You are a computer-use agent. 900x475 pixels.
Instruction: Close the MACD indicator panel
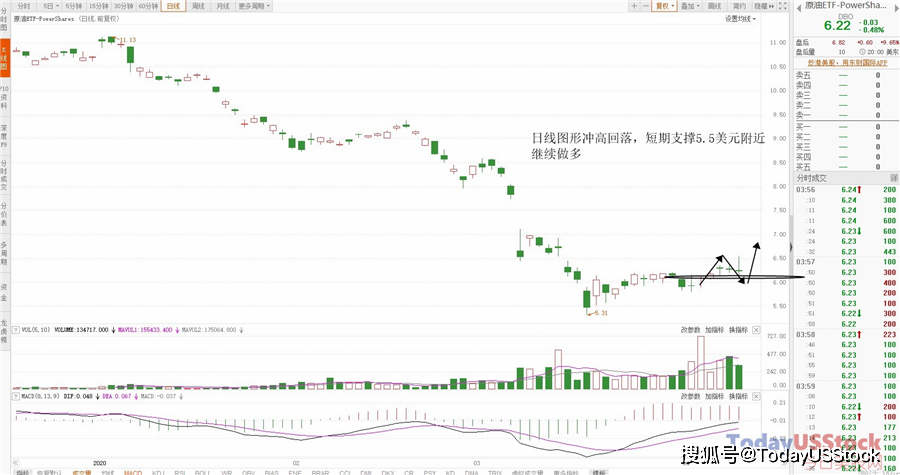click(756, 396)
